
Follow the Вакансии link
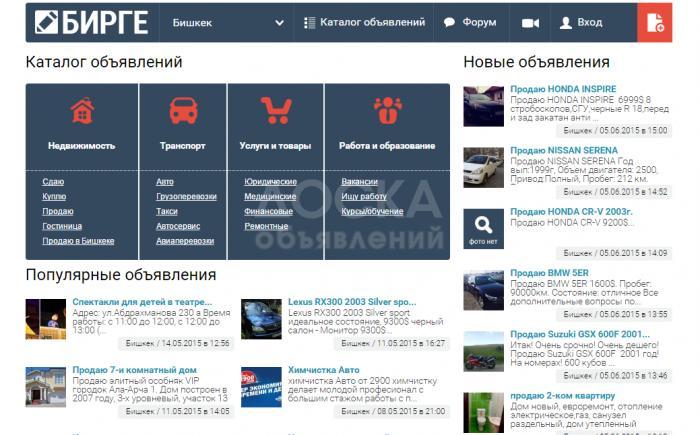click(x=359, y=182)
